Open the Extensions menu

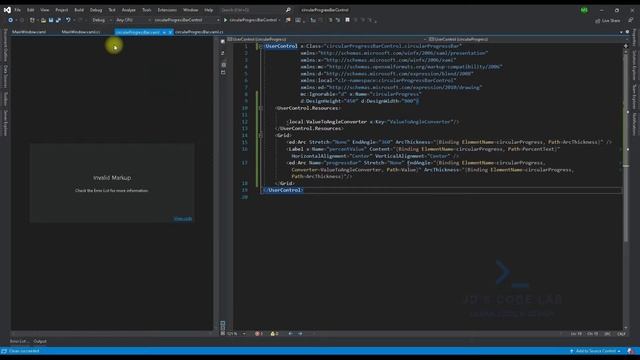pos(167,10)
